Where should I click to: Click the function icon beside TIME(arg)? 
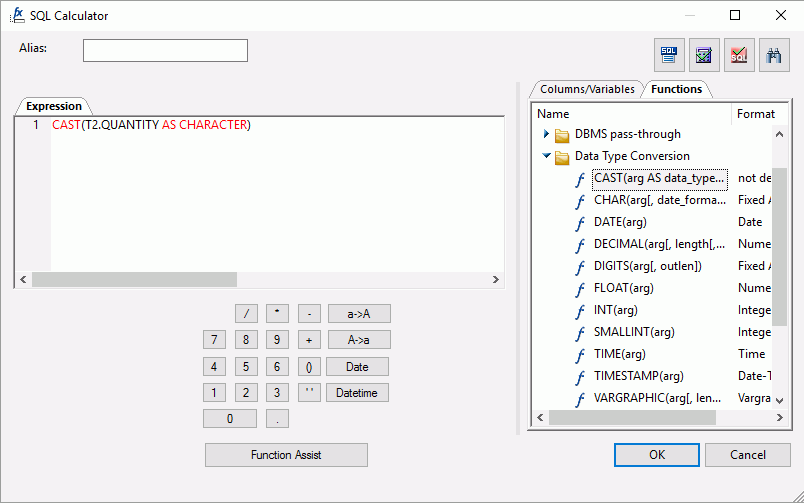580,356
